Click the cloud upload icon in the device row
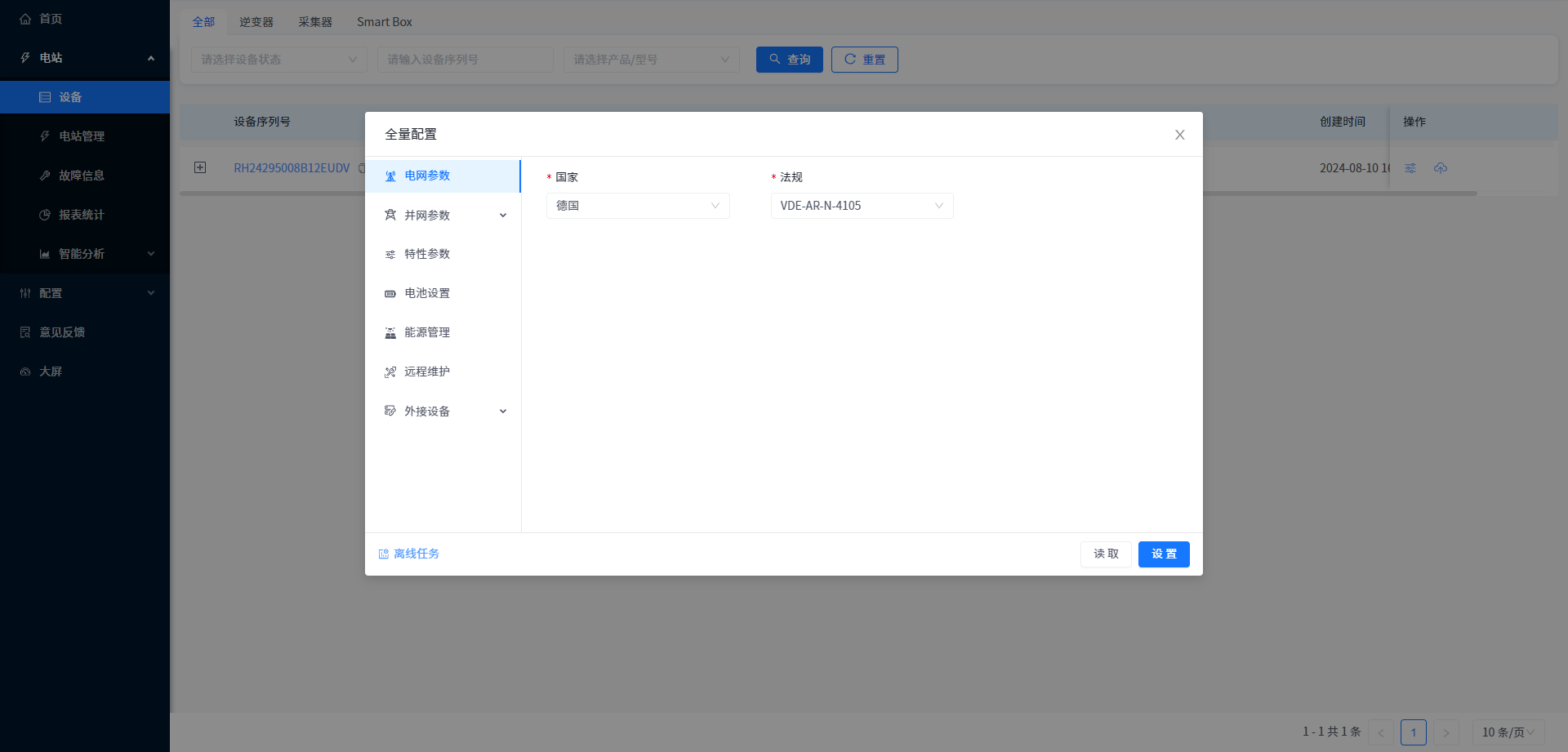This screenshot has height=752, width=1568. point(1441,168)
